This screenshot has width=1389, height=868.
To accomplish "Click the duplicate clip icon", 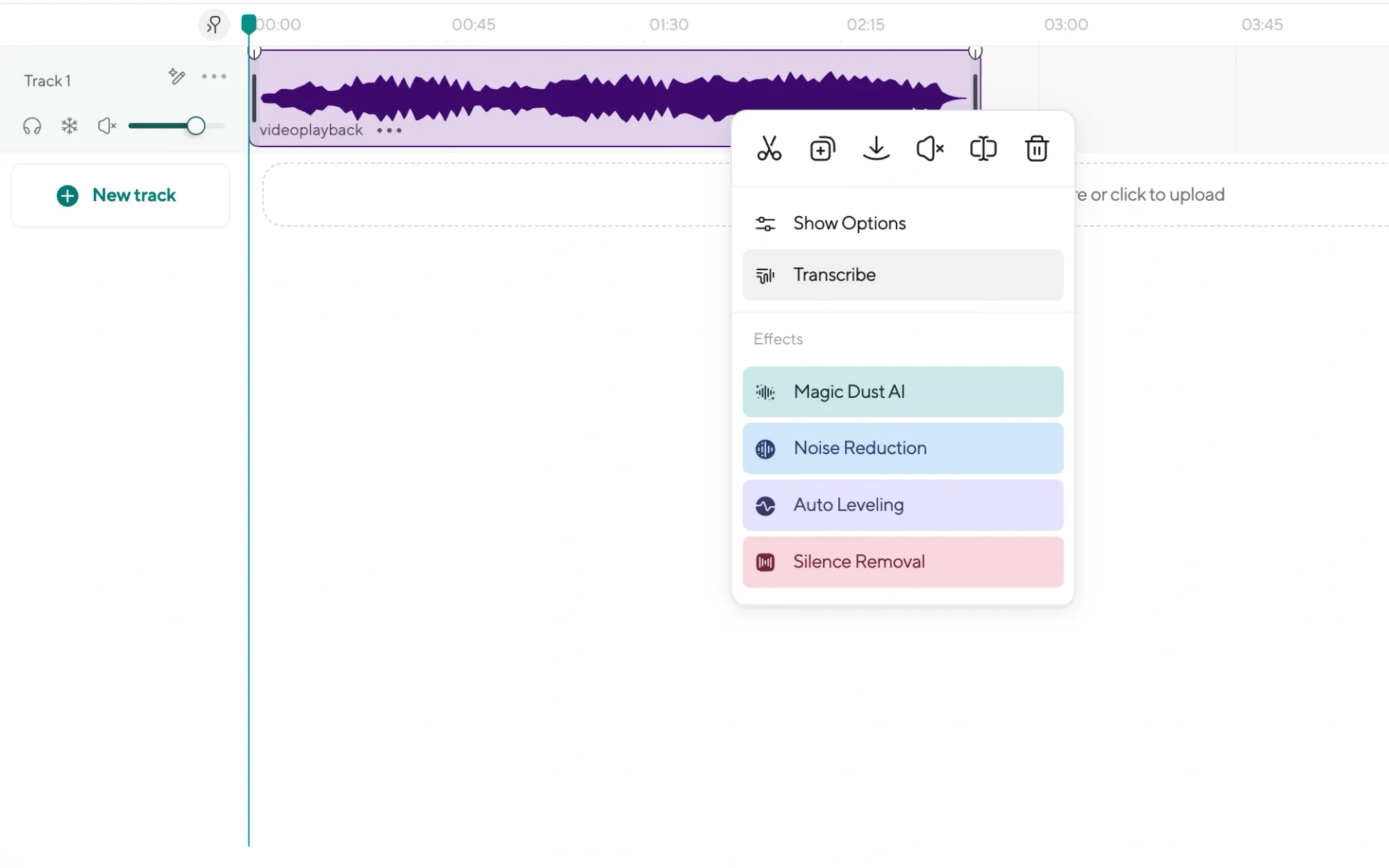I will click(x=823, y=148).
